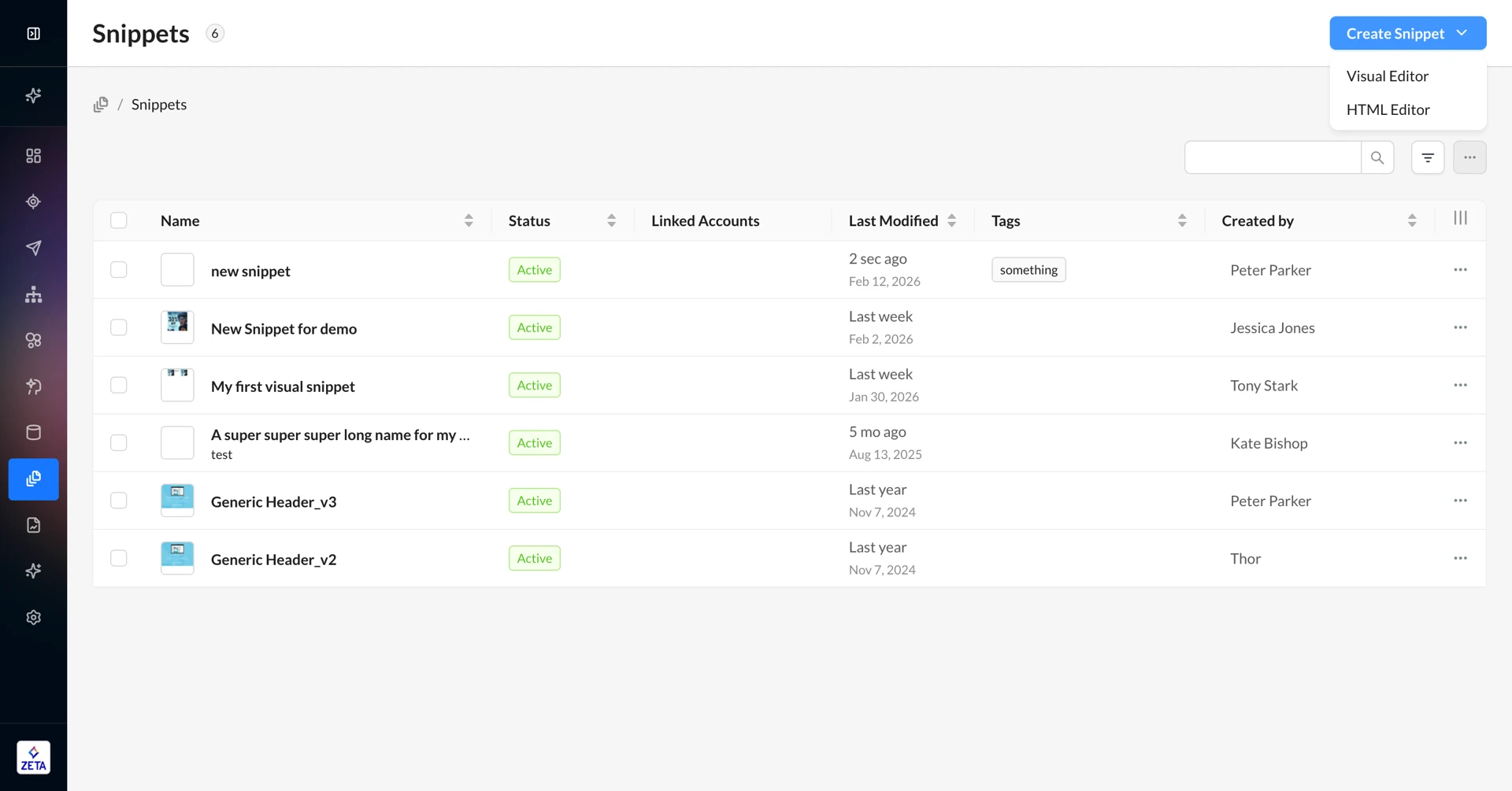This screenshot has width=1512, height=791.
Task: Open the dashboard grid icon in sidebar
Action: (x=33, y=156)
